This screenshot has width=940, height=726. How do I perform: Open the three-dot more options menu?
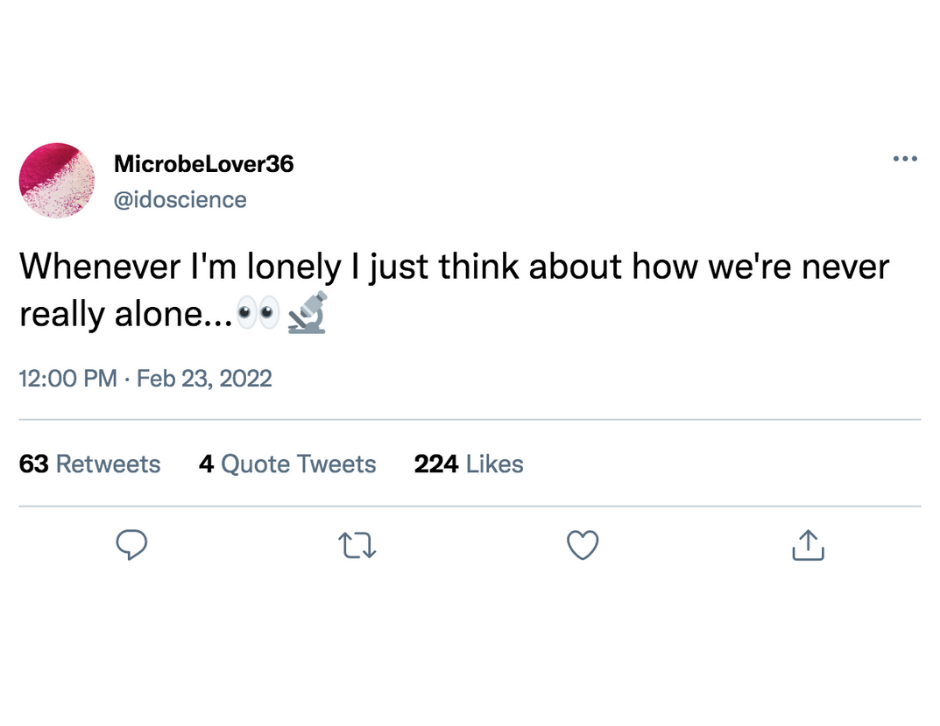905,158
